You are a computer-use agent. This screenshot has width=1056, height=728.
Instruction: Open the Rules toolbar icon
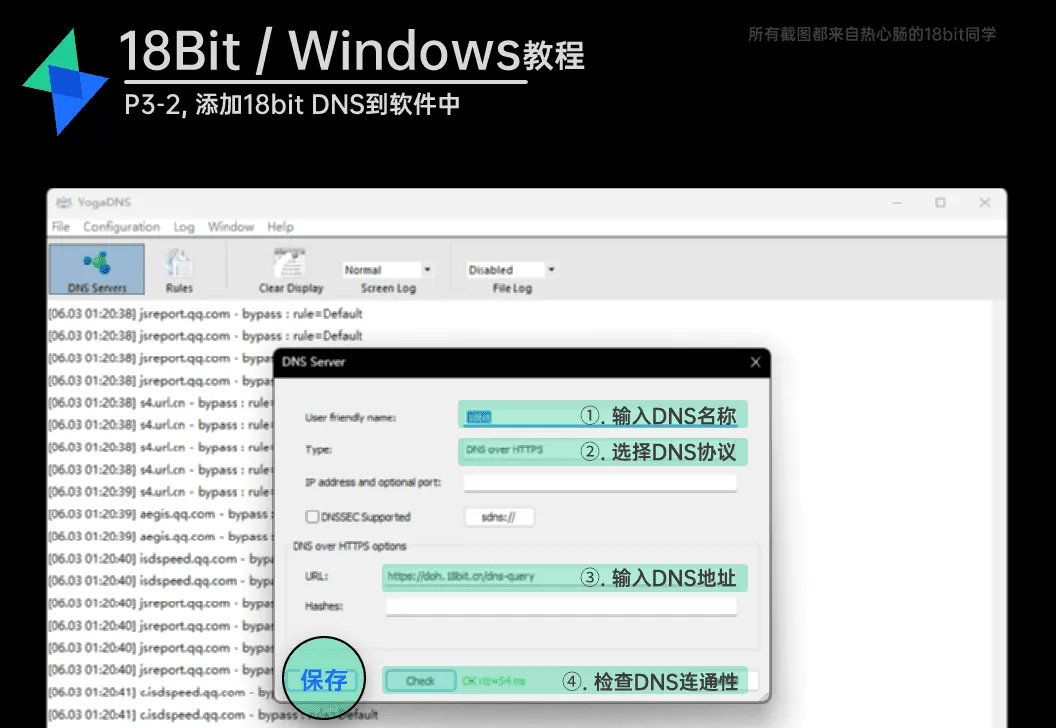click(179, 270)
